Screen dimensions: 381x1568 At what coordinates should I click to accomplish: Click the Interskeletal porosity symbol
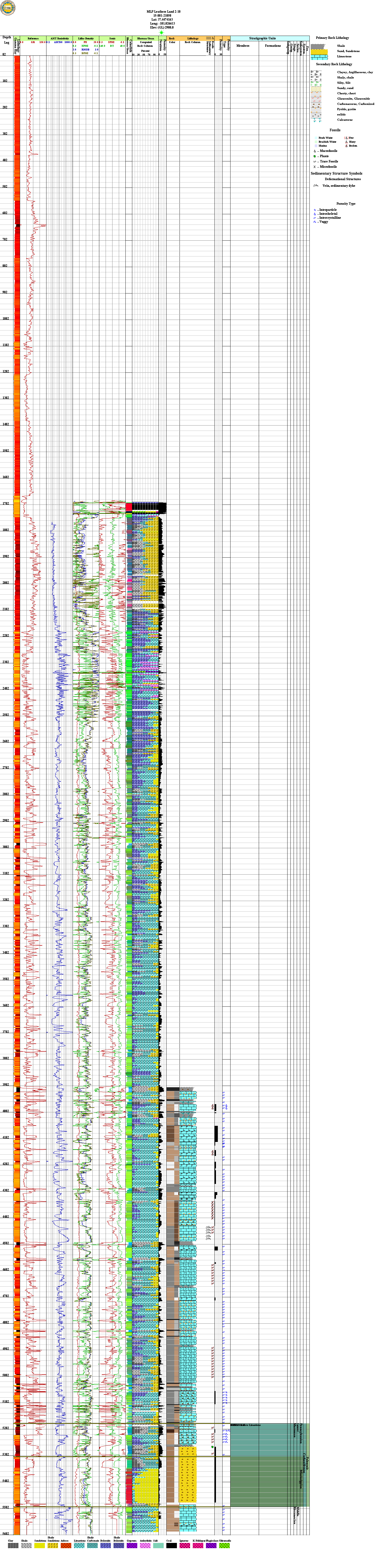coord(315,214)
